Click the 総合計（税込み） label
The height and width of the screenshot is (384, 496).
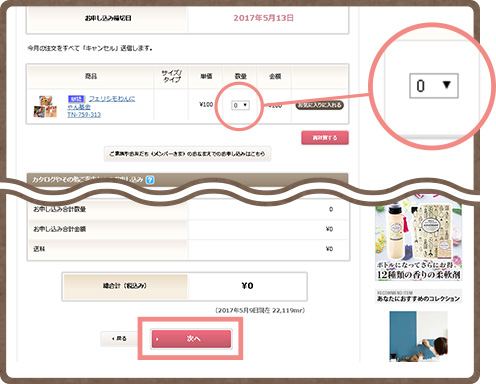click(125, 286)
